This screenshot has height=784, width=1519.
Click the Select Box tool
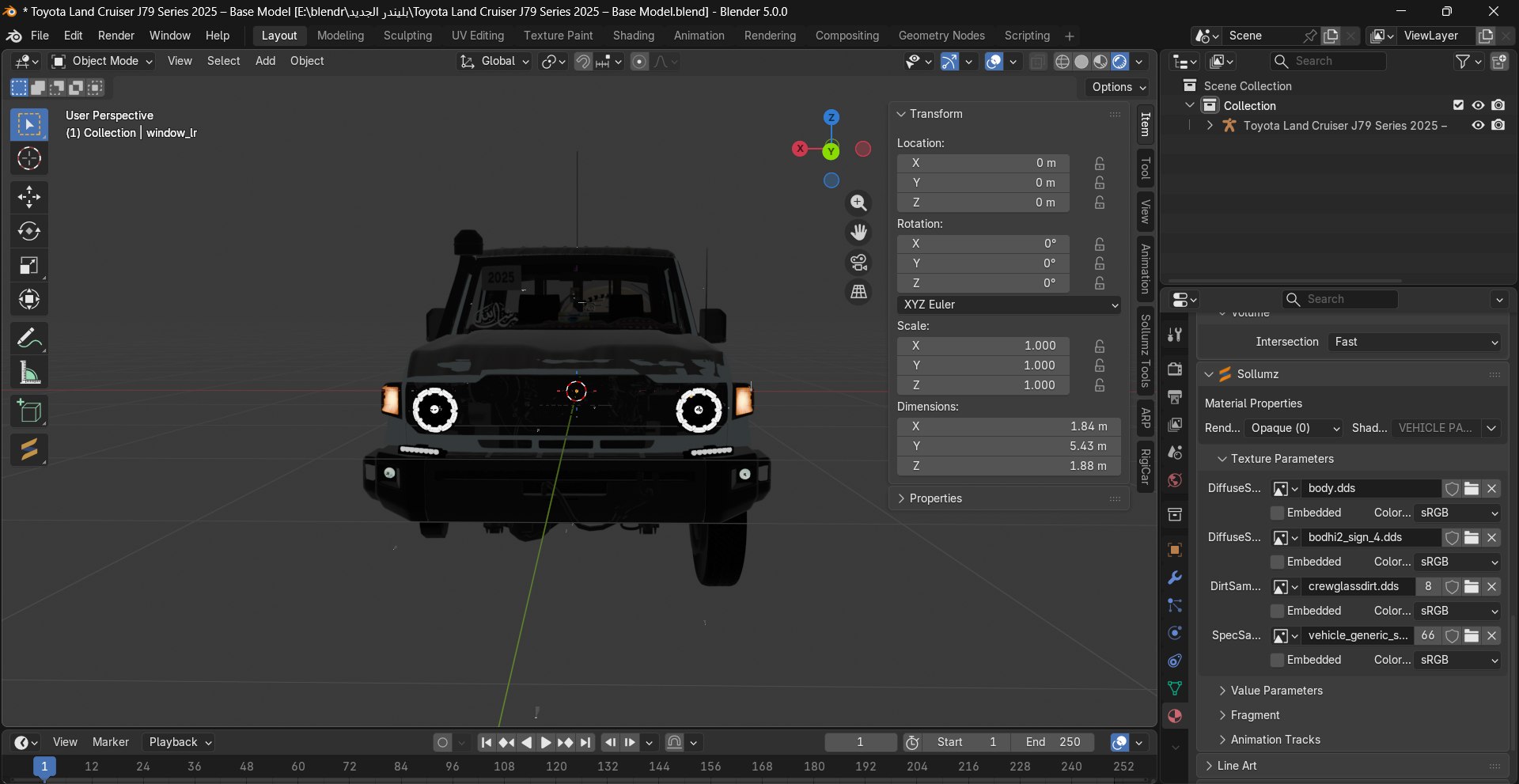pos(29,125)
